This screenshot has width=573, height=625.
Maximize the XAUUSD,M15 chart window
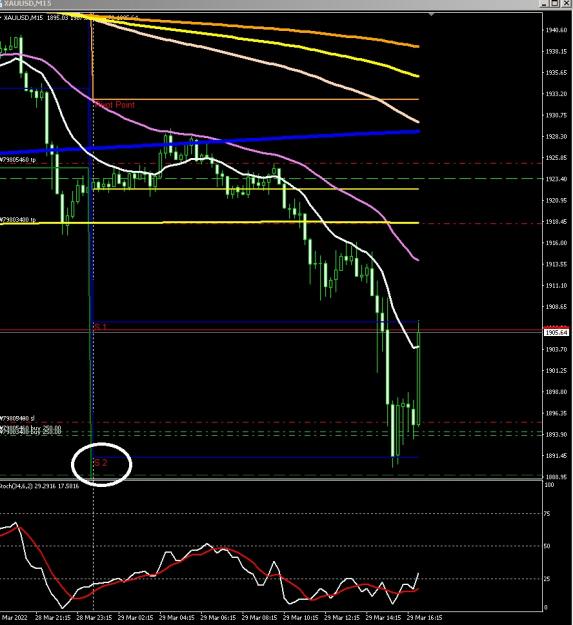point(555,4)
